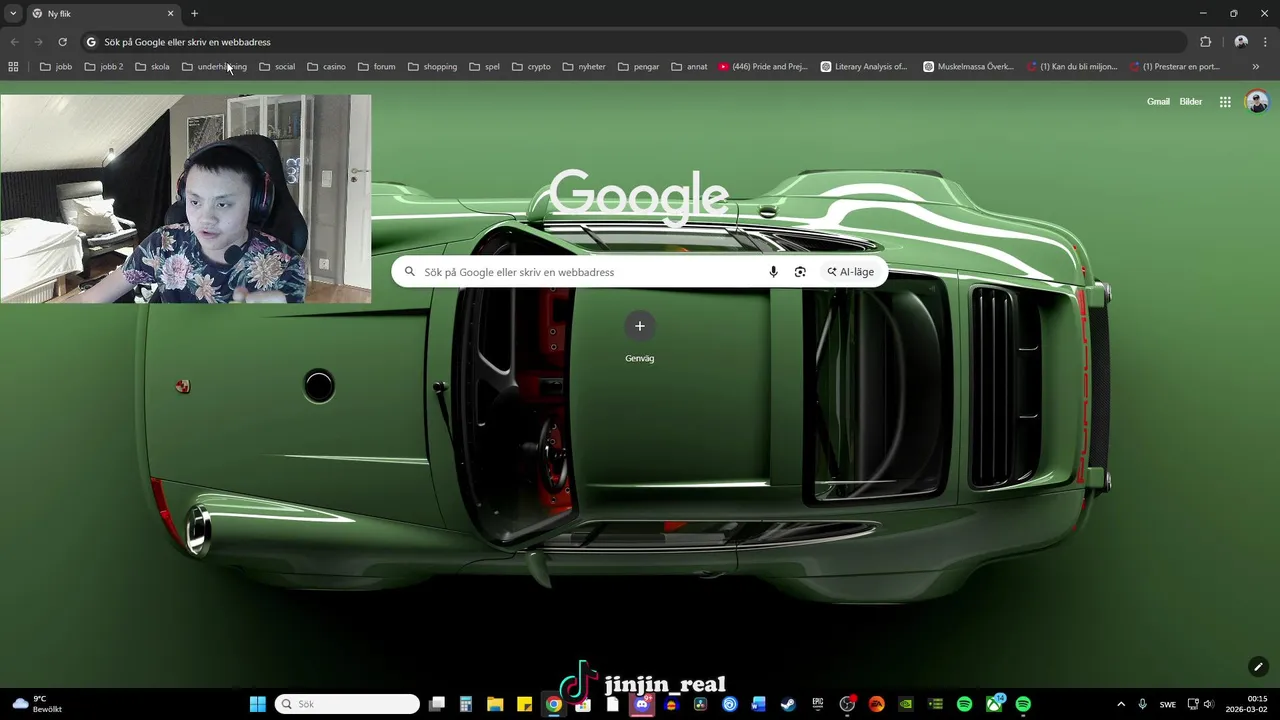Expand the skola bookmark folder

click(152, 67)
